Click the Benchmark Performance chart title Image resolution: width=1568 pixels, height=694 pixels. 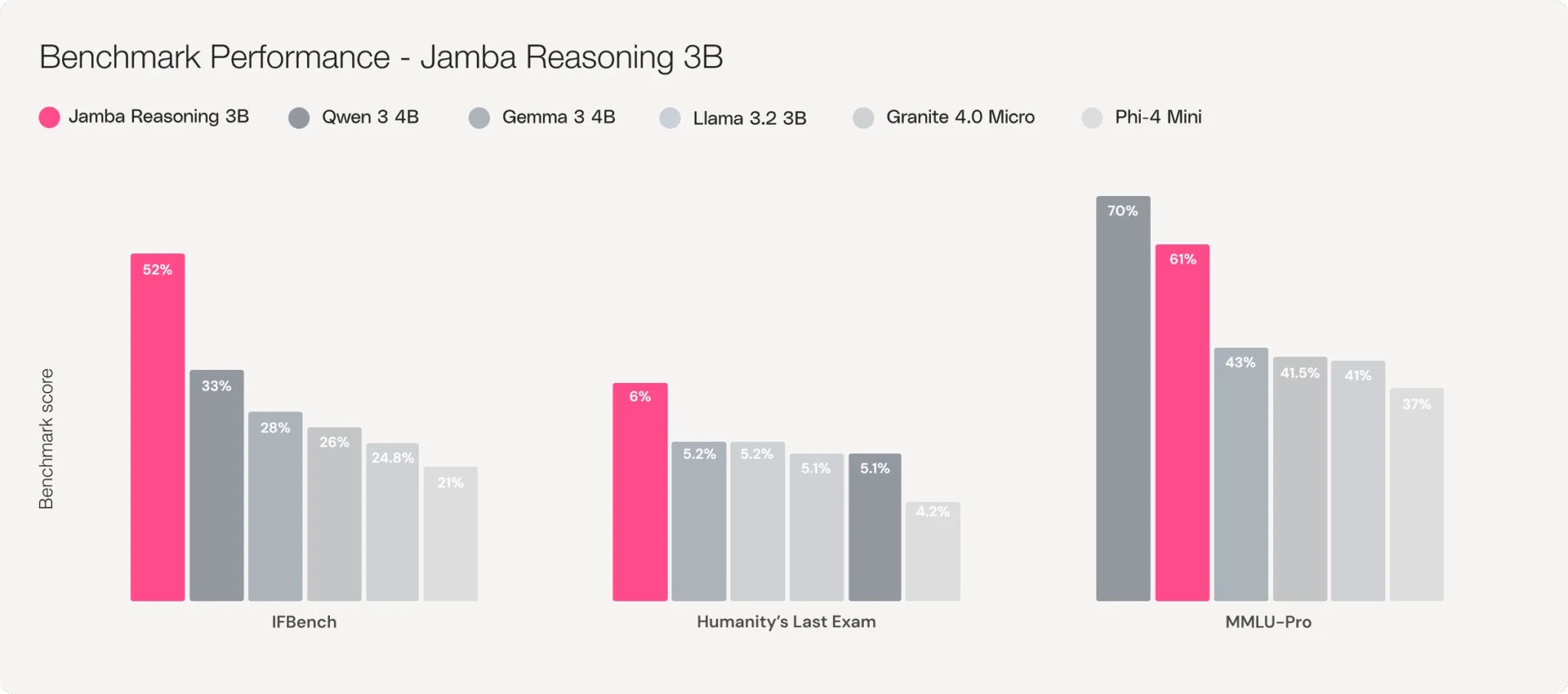point(381,57)
